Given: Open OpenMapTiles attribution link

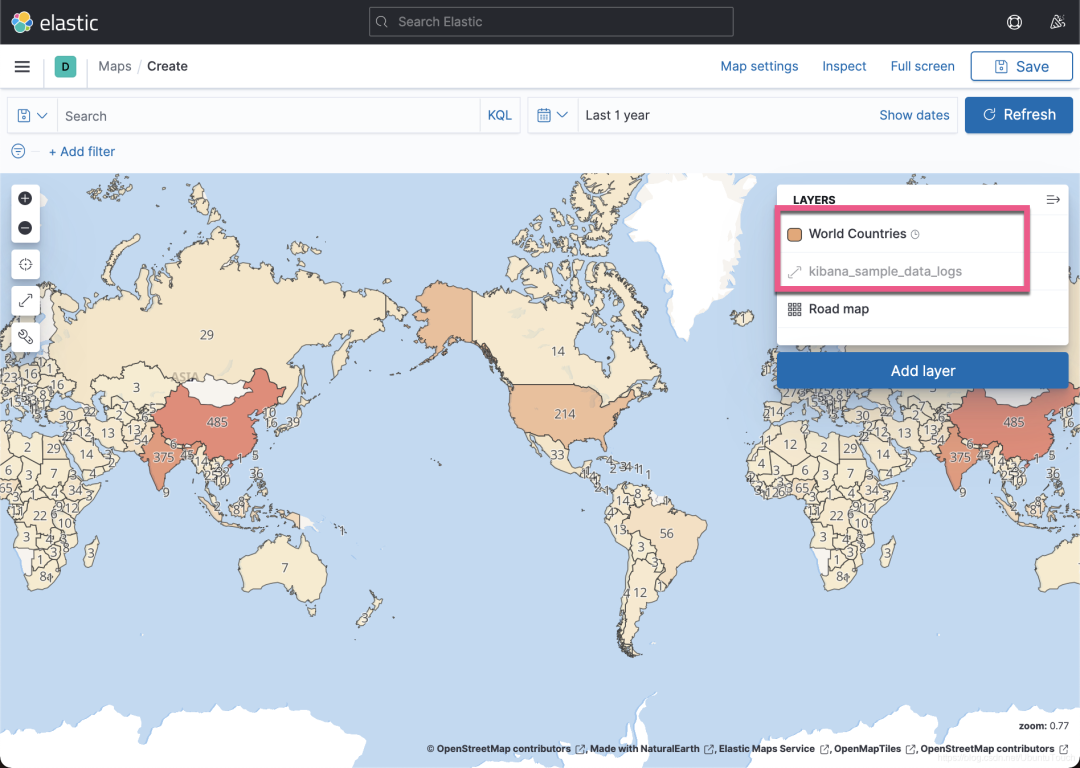Looking at the screenshot, I should tap(875, 749).
